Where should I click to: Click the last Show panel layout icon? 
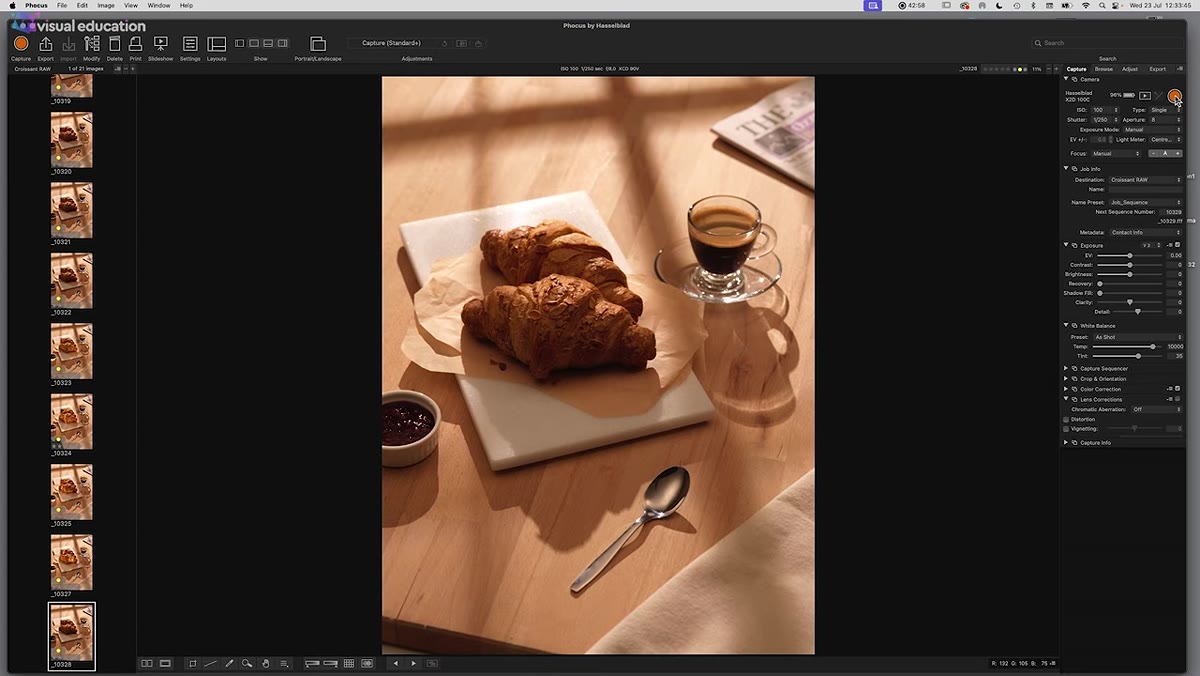tap(283, 43)
